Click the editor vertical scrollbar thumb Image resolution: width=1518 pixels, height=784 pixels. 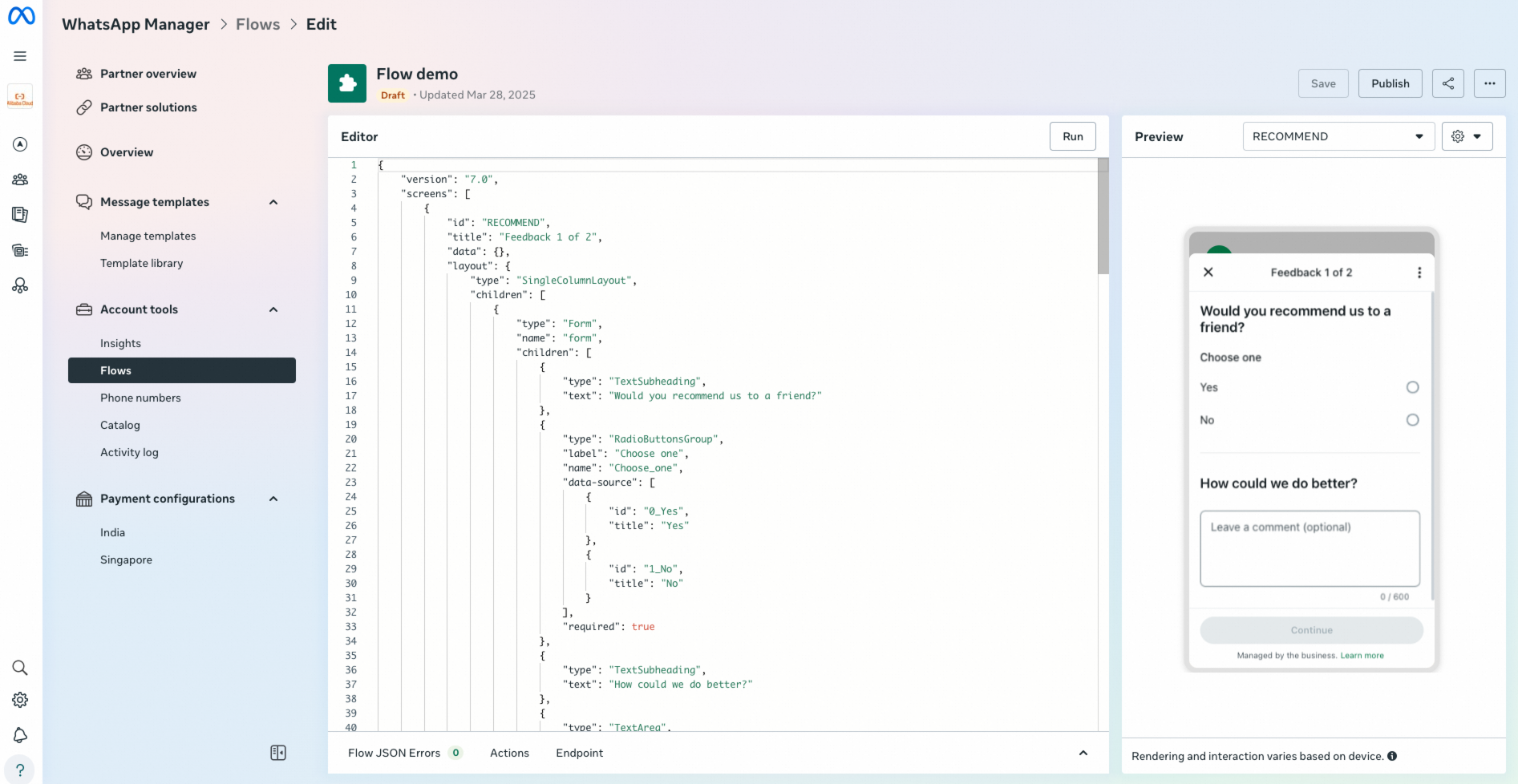coord(1103,216)
